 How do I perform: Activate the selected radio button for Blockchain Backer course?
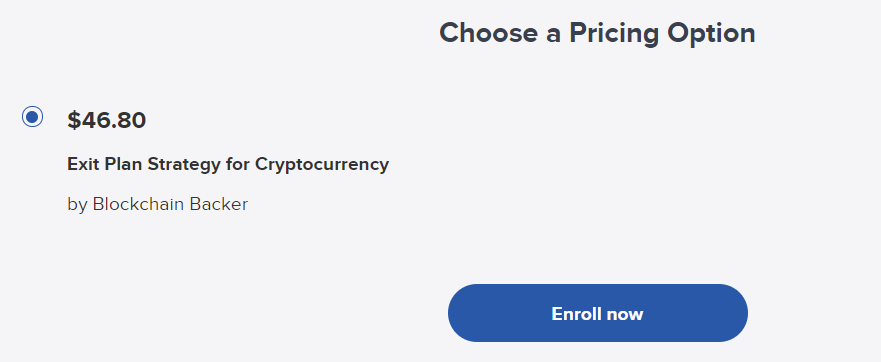tap(33, 116)
